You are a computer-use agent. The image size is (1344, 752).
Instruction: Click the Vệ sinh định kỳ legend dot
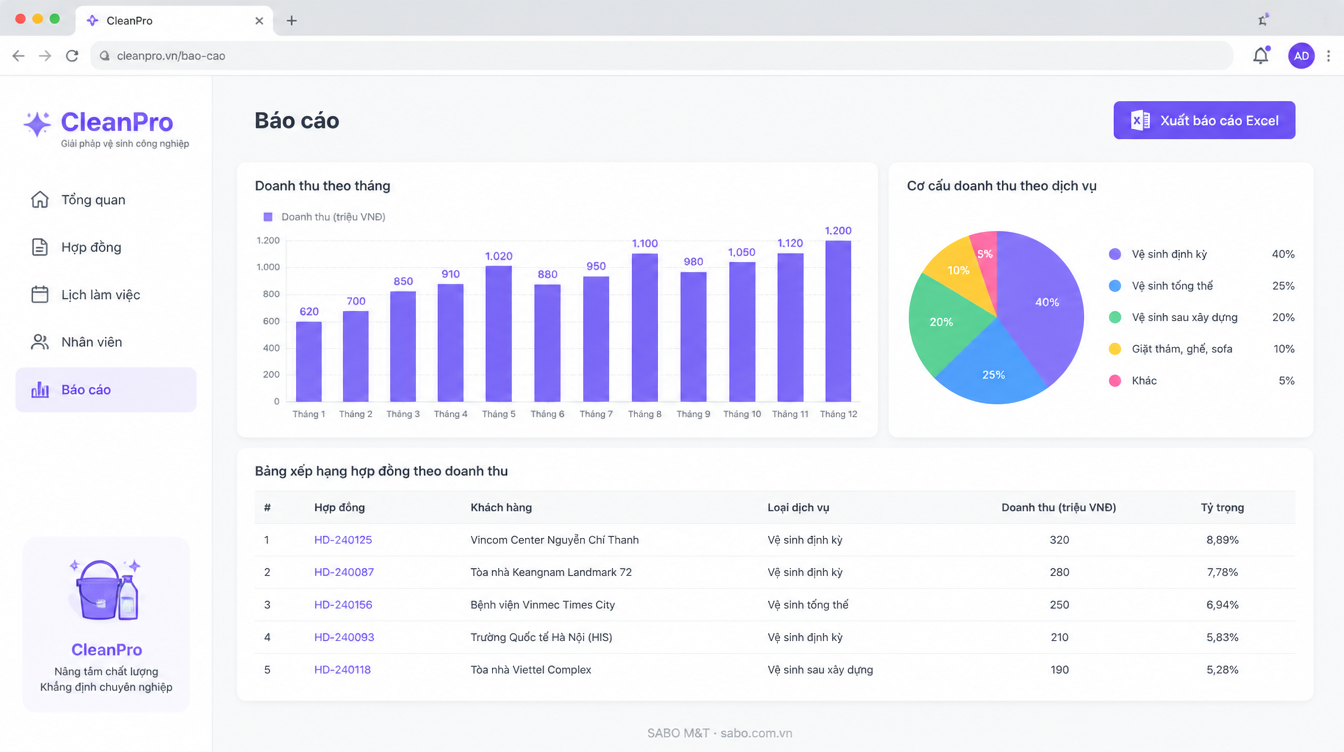1115,254
